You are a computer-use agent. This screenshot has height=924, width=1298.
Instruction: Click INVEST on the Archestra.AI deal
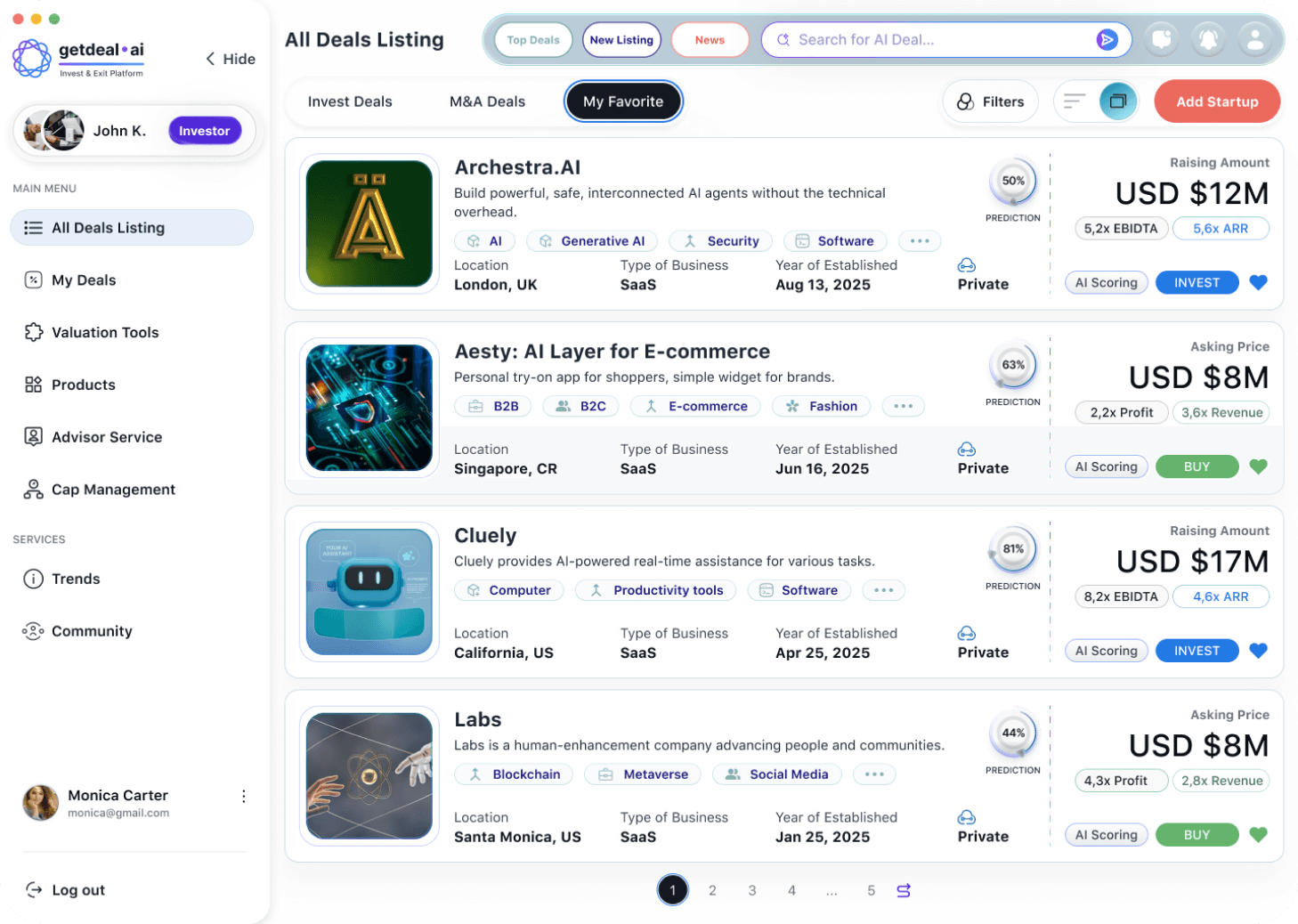point(1197,282)
